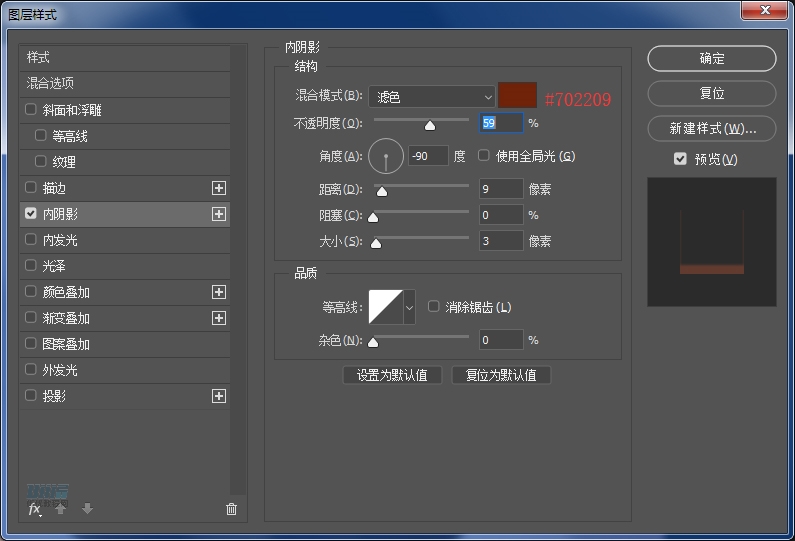Click 设置为默认值 button

392,375
